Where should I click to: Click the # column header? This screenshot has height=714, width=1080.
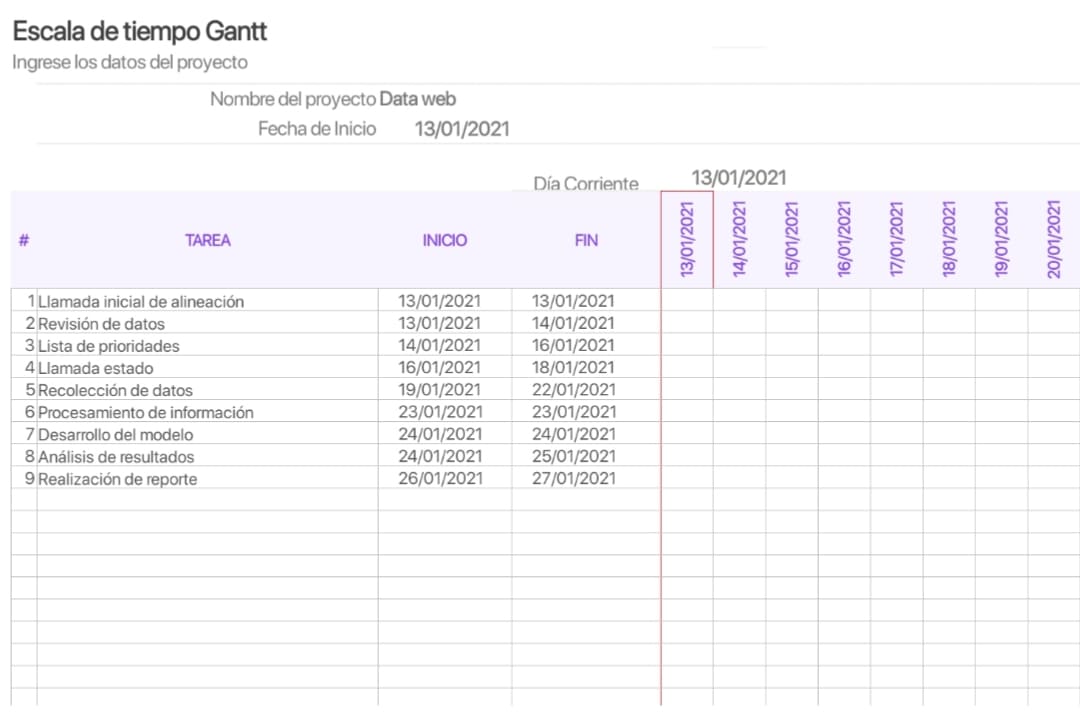tap(23, 240)
